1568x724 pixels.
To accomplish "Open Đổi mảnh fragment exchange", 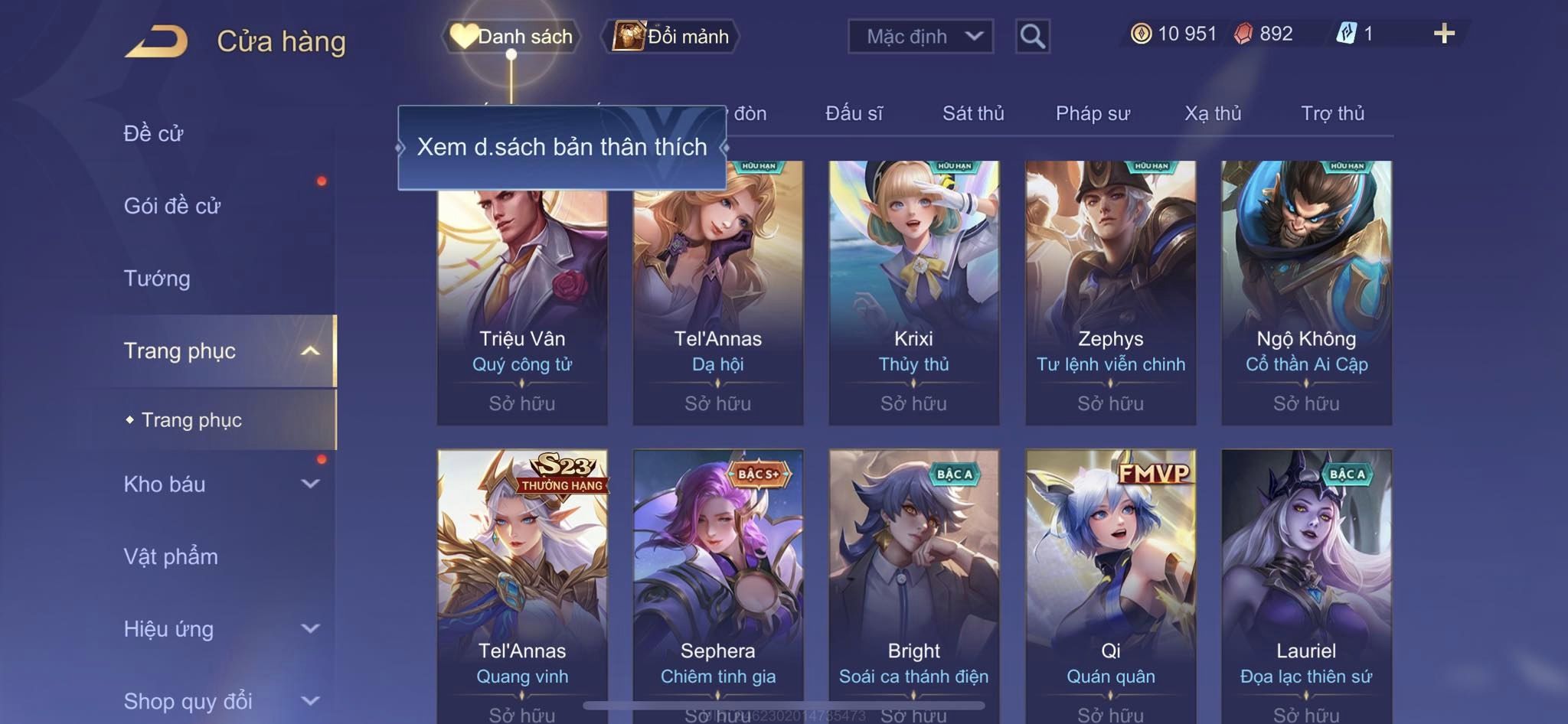I will tap(670, 36).
